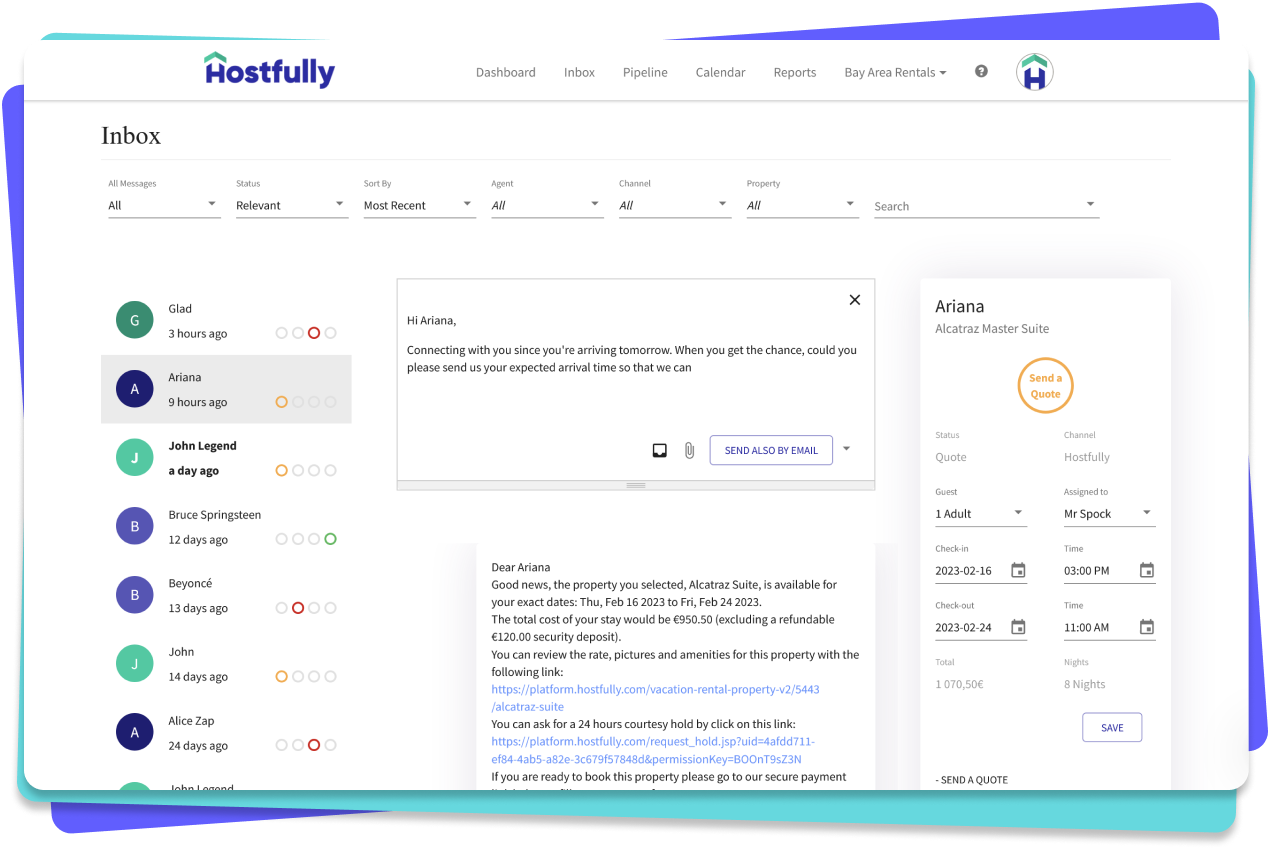The image size is (1270, 848).
Task: Select the green status circle for Bruce Springsteen
Action: tap(330, 539)
